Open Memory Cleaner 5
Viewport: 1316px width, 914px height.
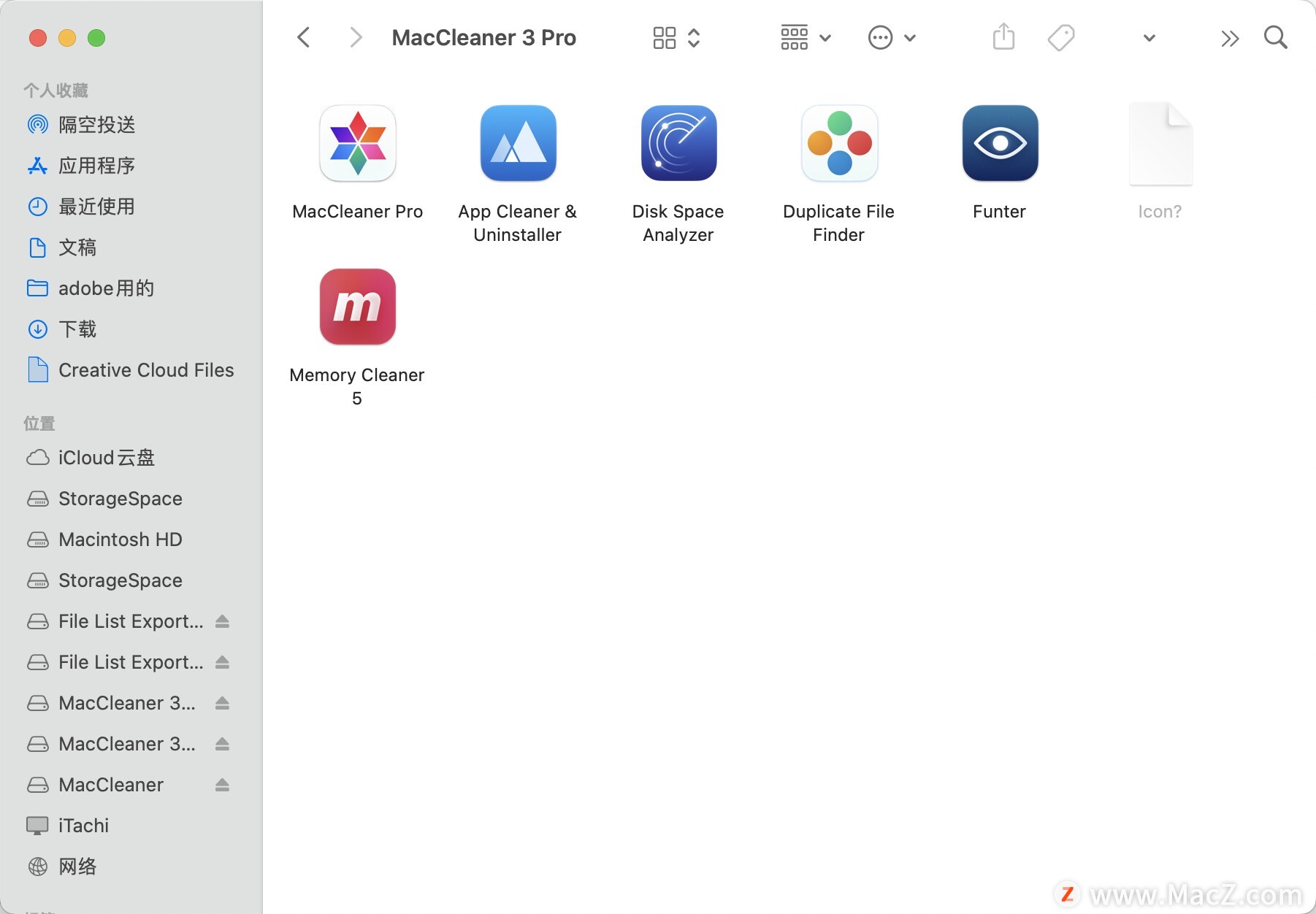(x=357, y=307)
